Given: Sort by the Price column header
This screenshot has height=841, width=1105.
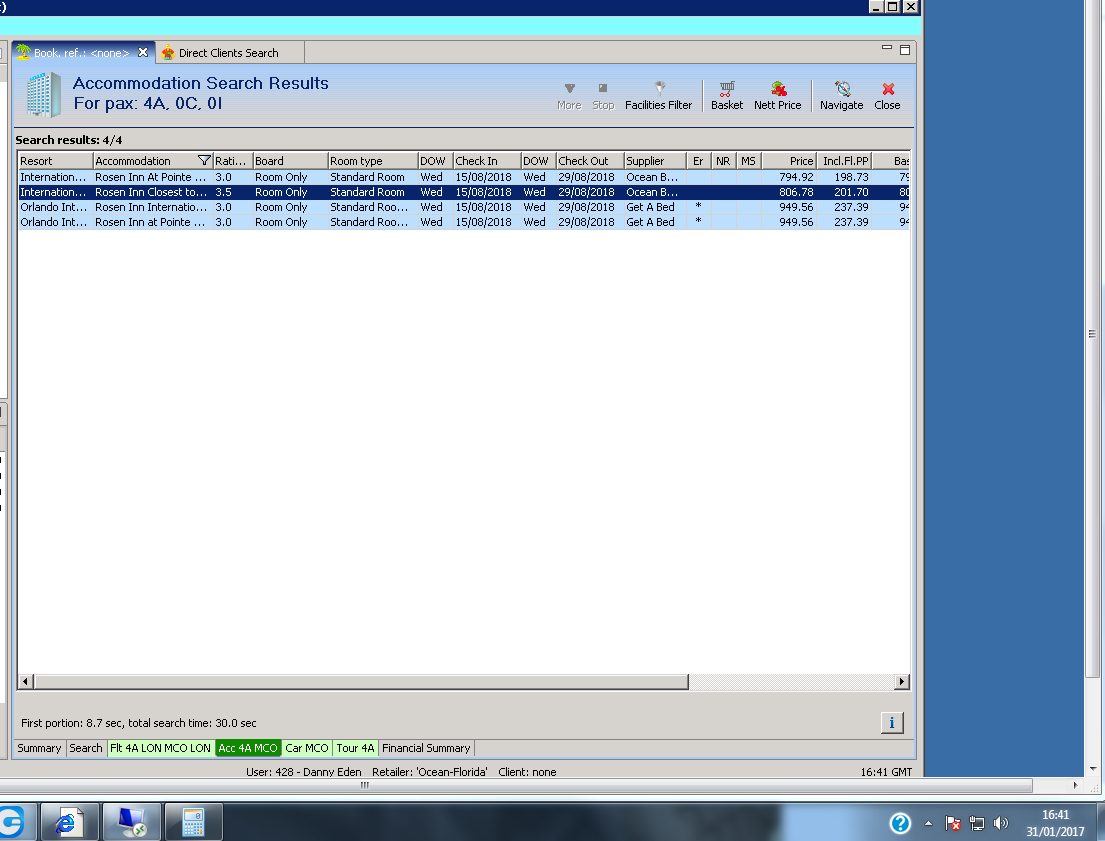Looking at the screenshot, I should coord(789,161).
